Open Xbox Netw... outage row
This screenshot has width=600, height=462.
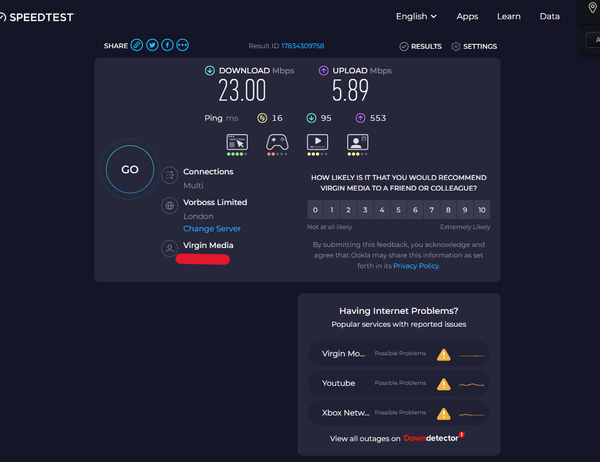pos(399,413)
